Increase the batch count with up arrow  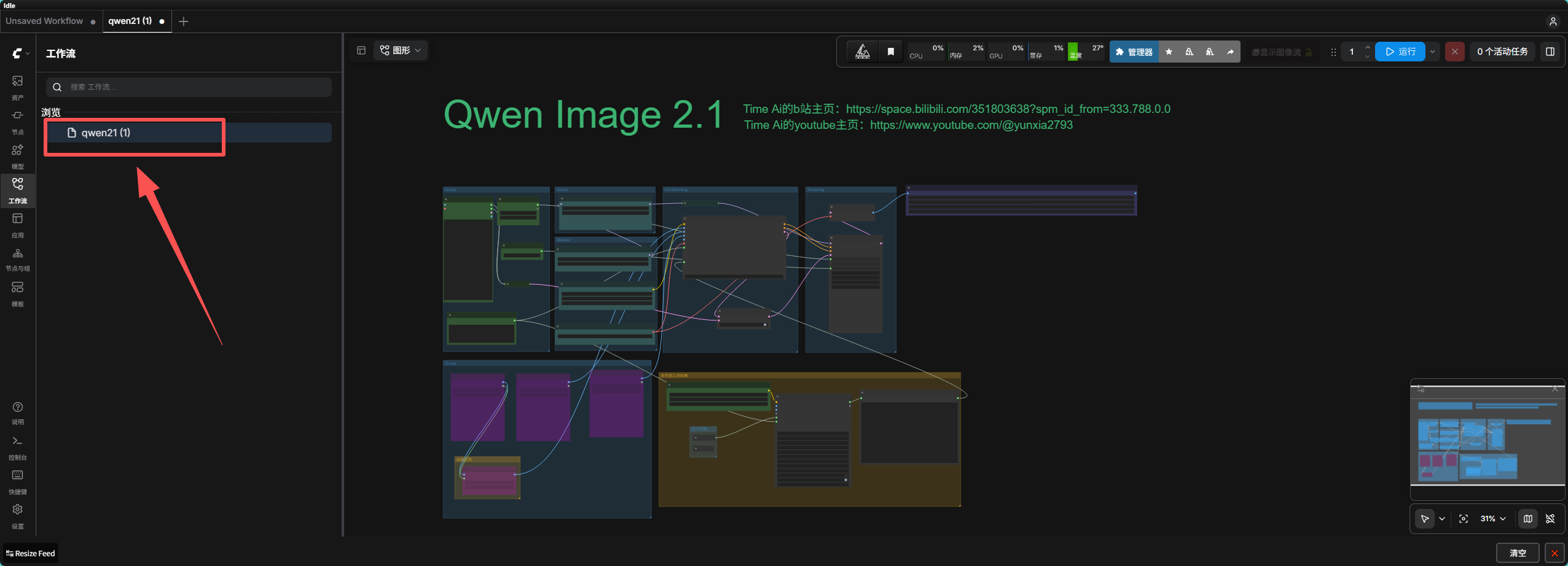(x=1368, y=48)
